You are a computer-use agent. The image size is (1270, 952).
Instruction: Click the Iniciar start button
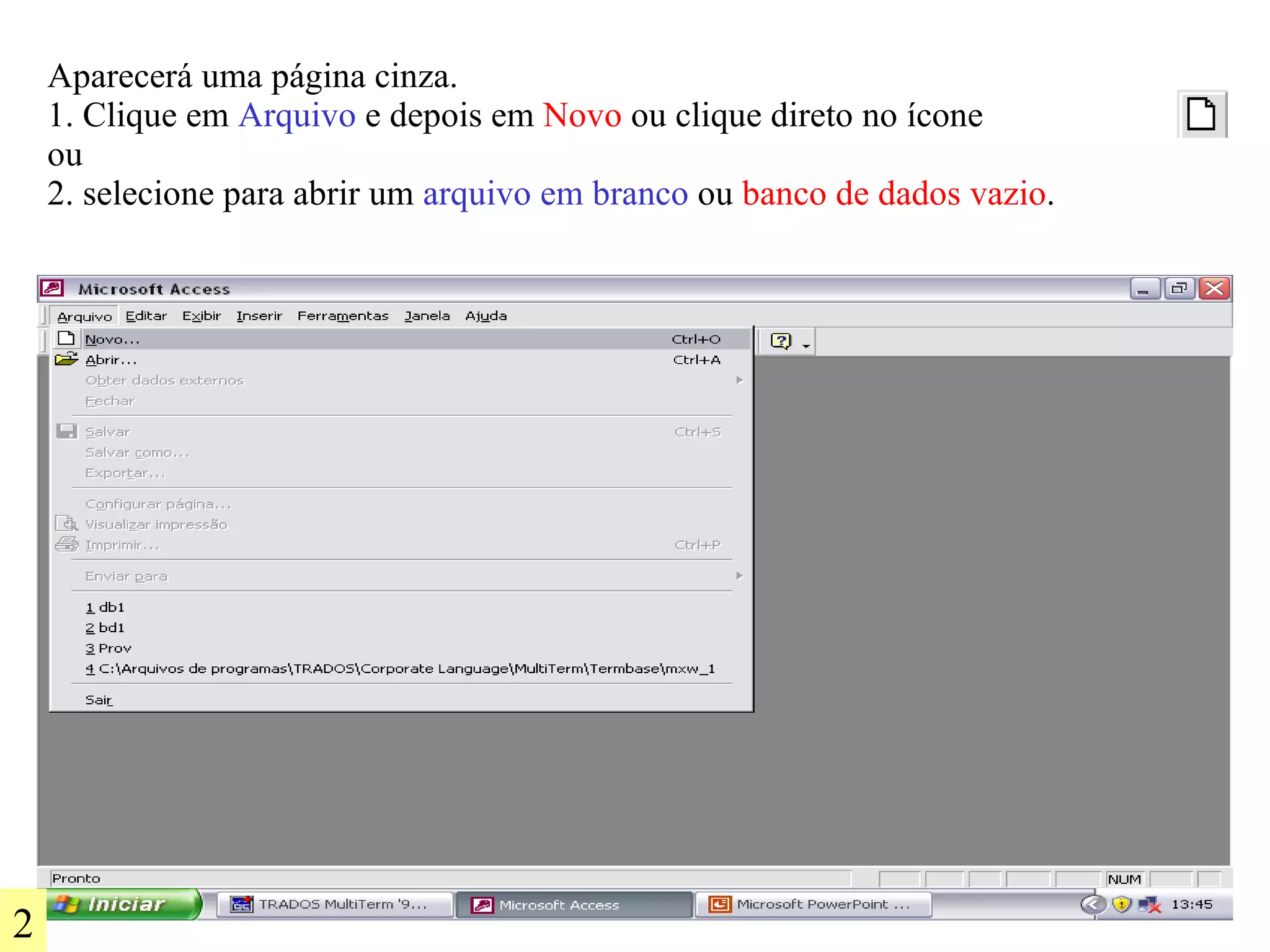[123, 904]
